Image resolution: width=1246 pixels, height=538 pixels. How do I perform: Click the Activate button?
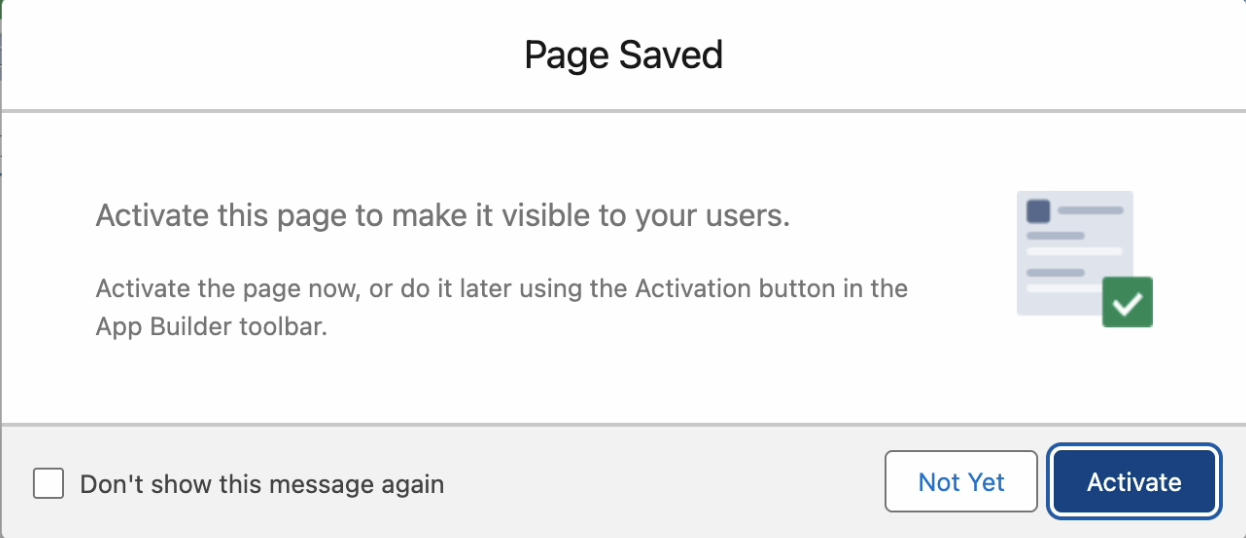[x=1134, y=482]
